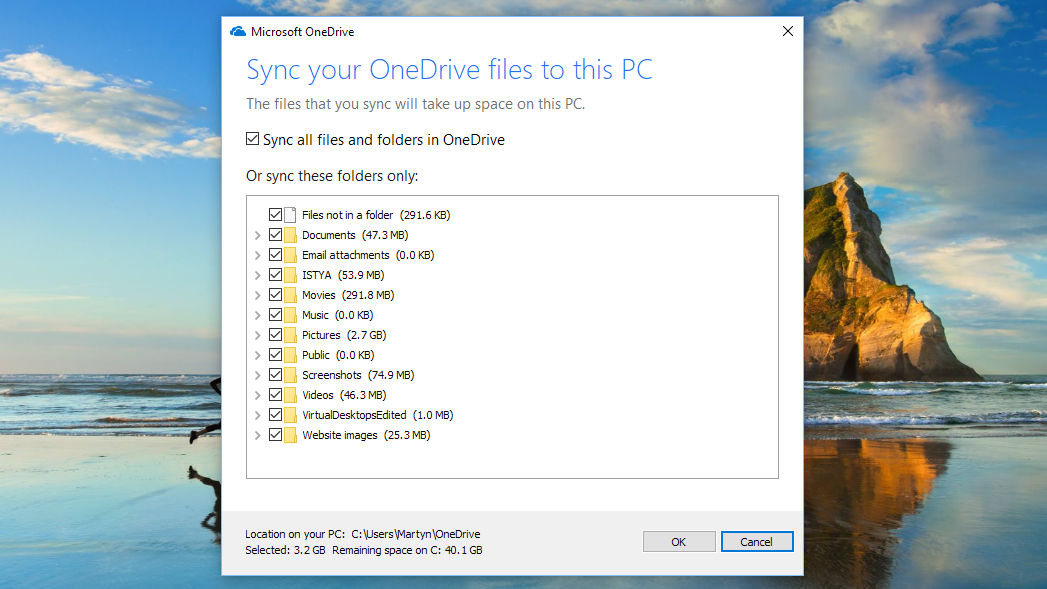This screenshot has width=1047, height=589.
Task: Toggle the Videos folder checkbox
Action: (x=275, y=395)
